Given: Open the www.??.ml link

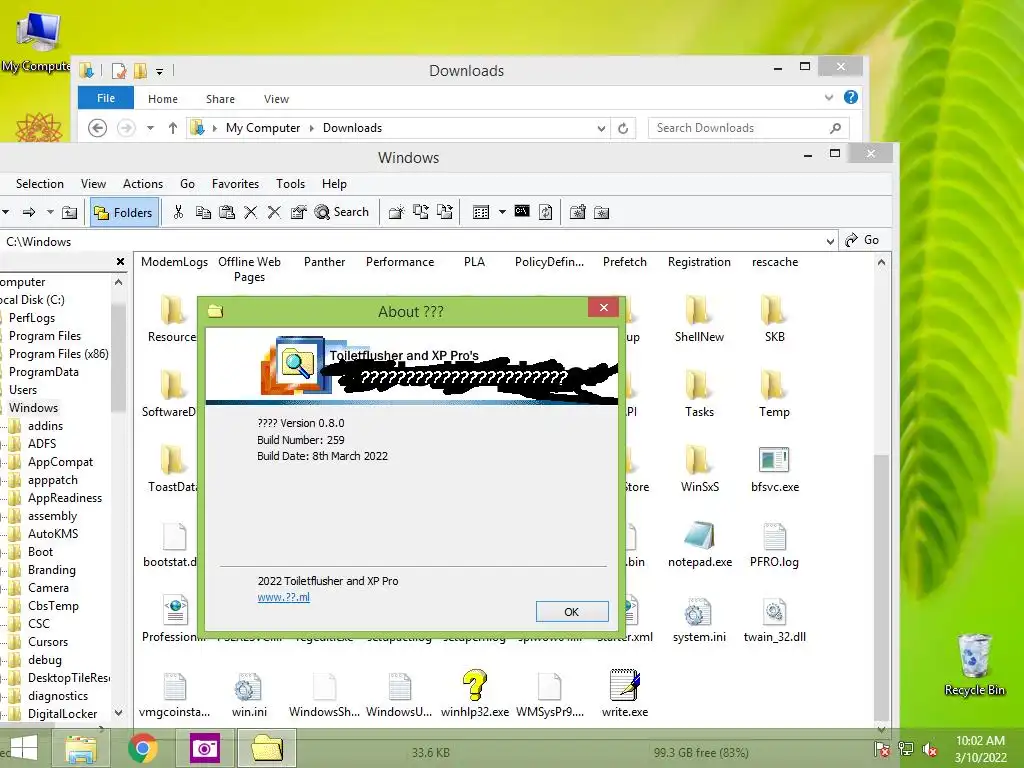Looking at the screenshot, I should click(283, 597).
